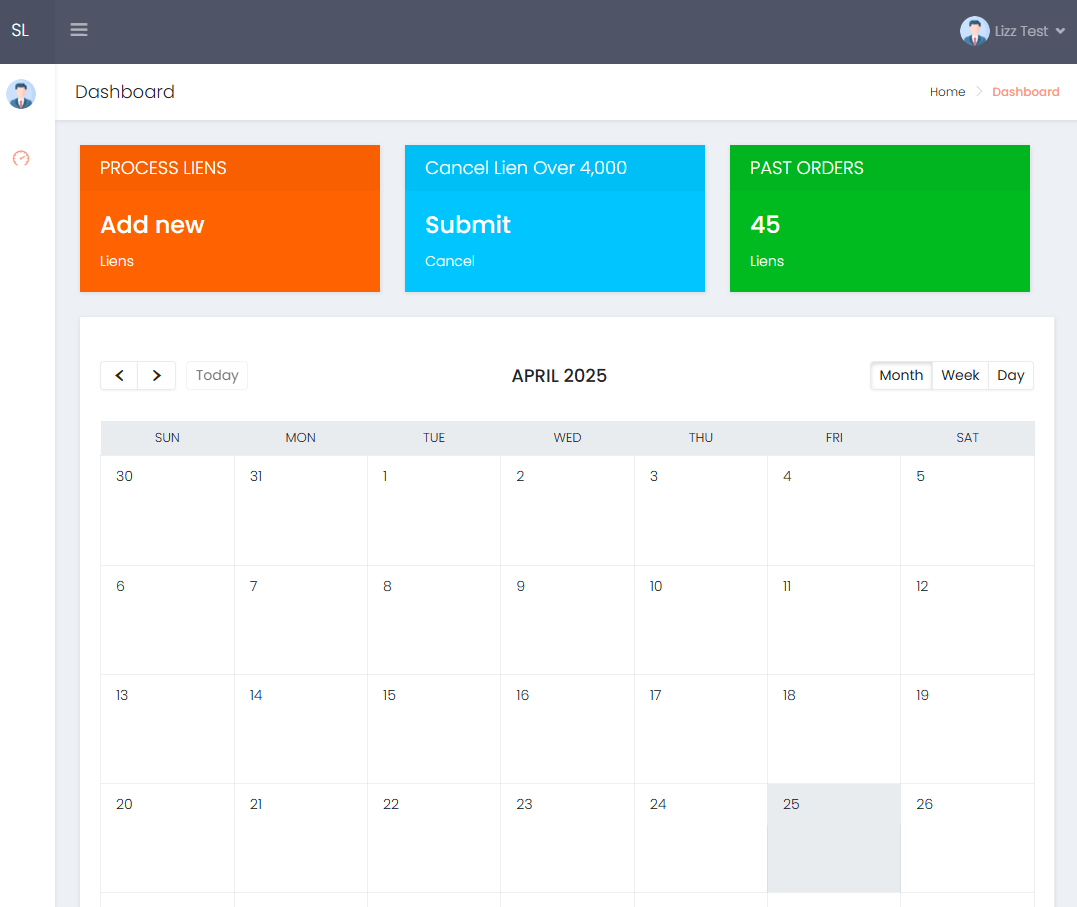Viewport: 1077px width, 907px height.
Task: Switch to Day view
Action: tap(1010, 375)
